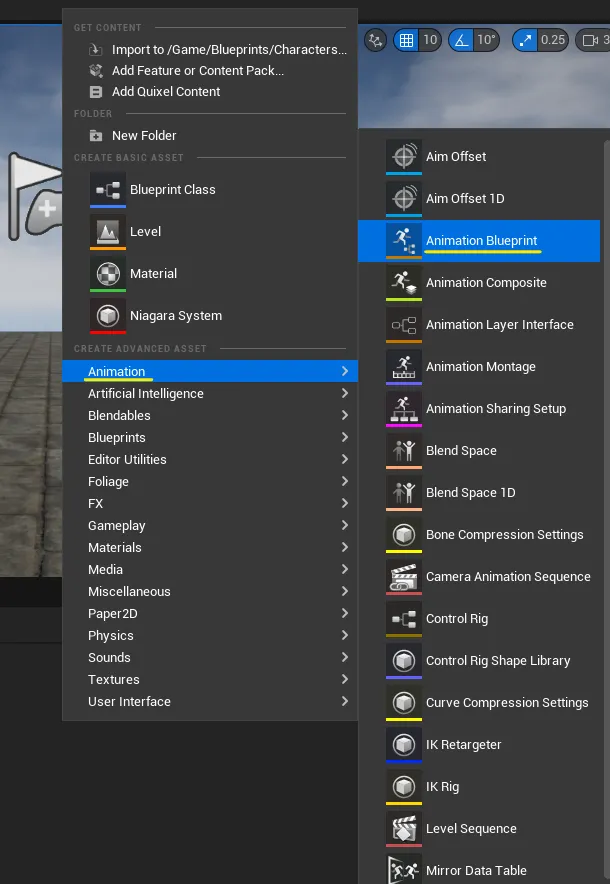Viewport: 610px width, 884px height.
Task: Click the Niagara System icon
Action: coord(108,315)
